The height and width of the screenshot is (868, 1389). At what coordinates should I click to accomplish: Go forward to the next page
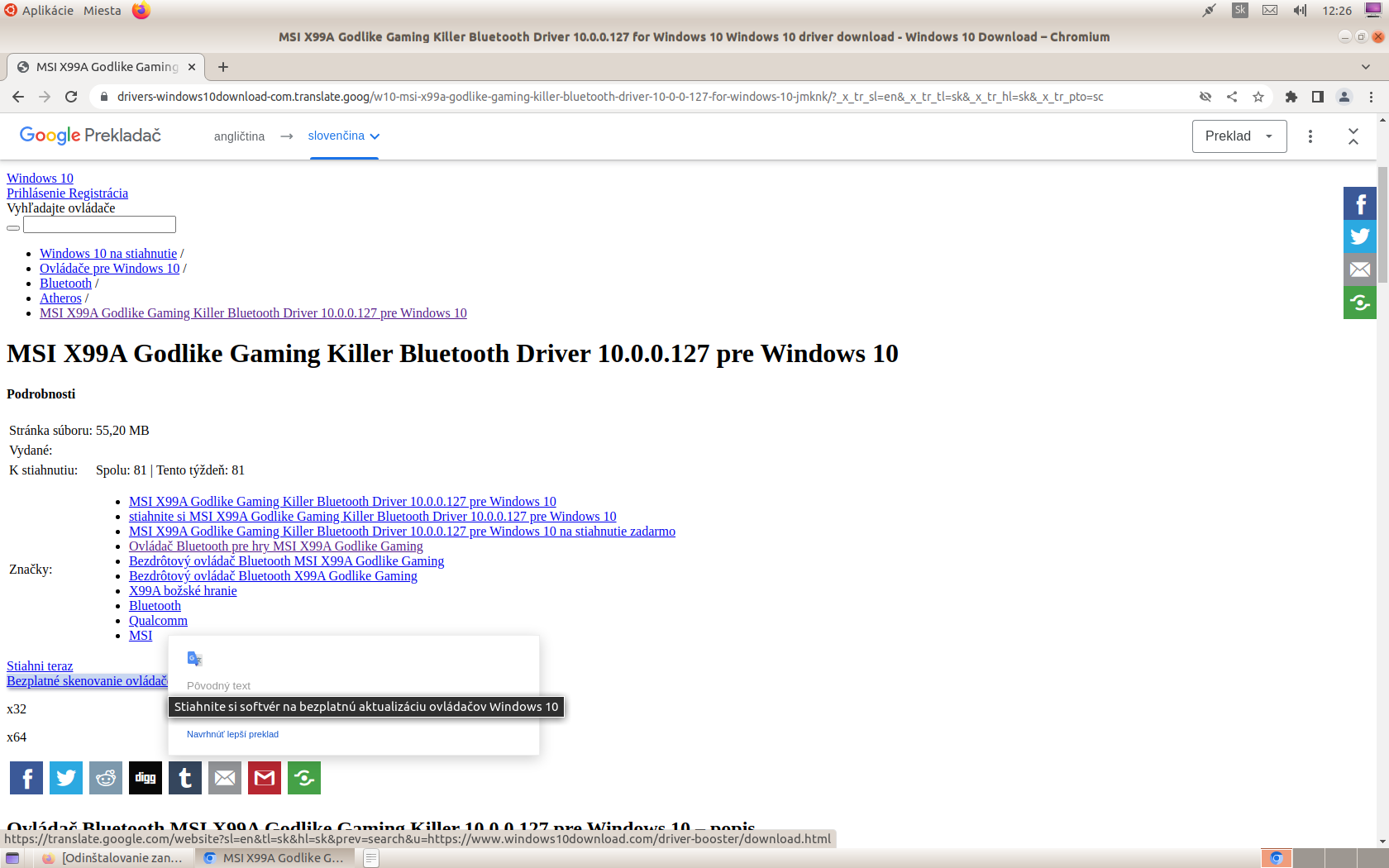(x=45, y=97)
